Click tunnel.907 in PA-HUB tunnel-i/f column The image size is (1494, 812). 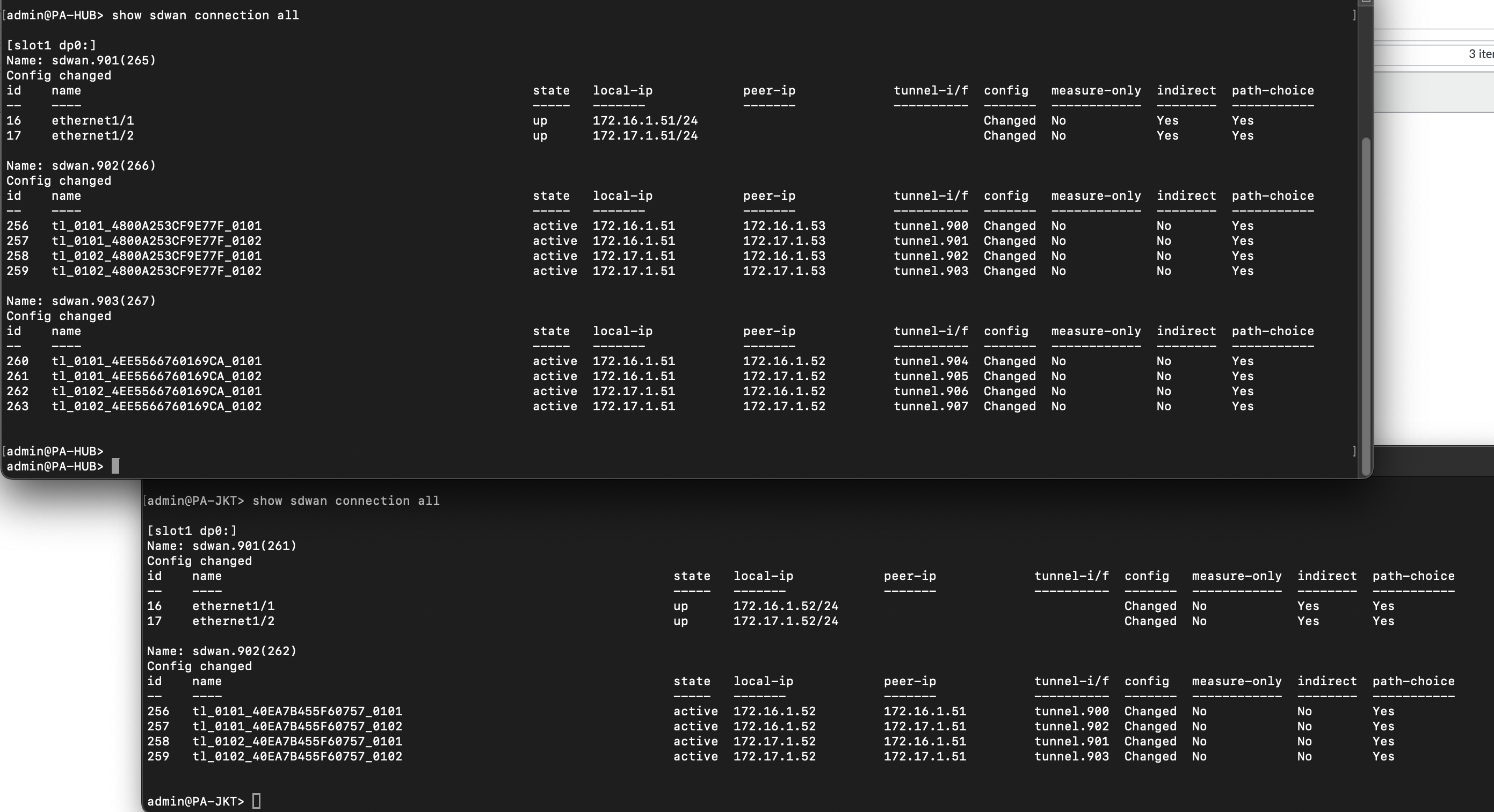pos(930,406)
